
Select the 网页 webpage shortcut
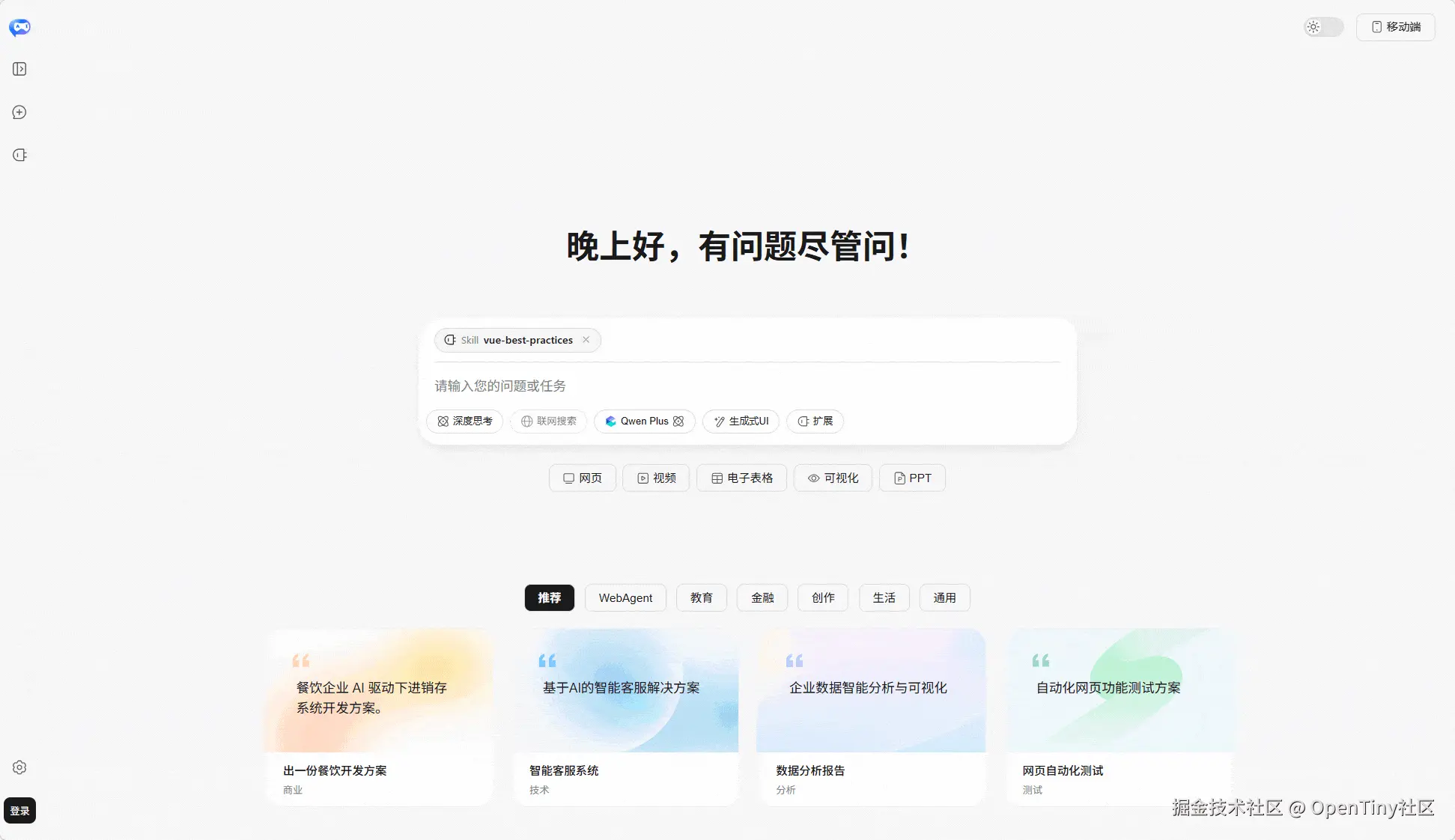point(583,478)
